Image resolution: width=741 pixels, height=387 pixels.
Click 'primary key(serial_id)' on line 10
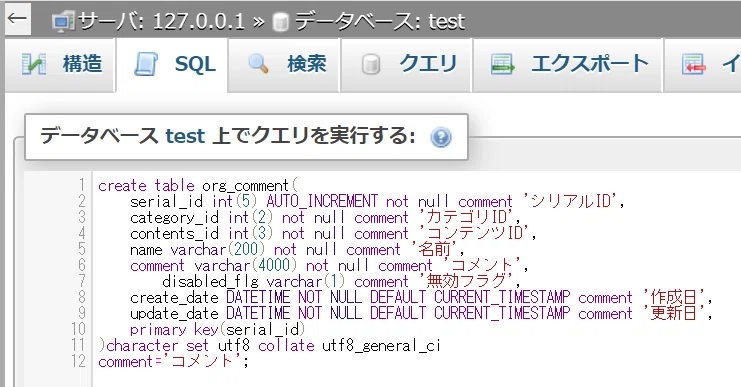point(217,329)
